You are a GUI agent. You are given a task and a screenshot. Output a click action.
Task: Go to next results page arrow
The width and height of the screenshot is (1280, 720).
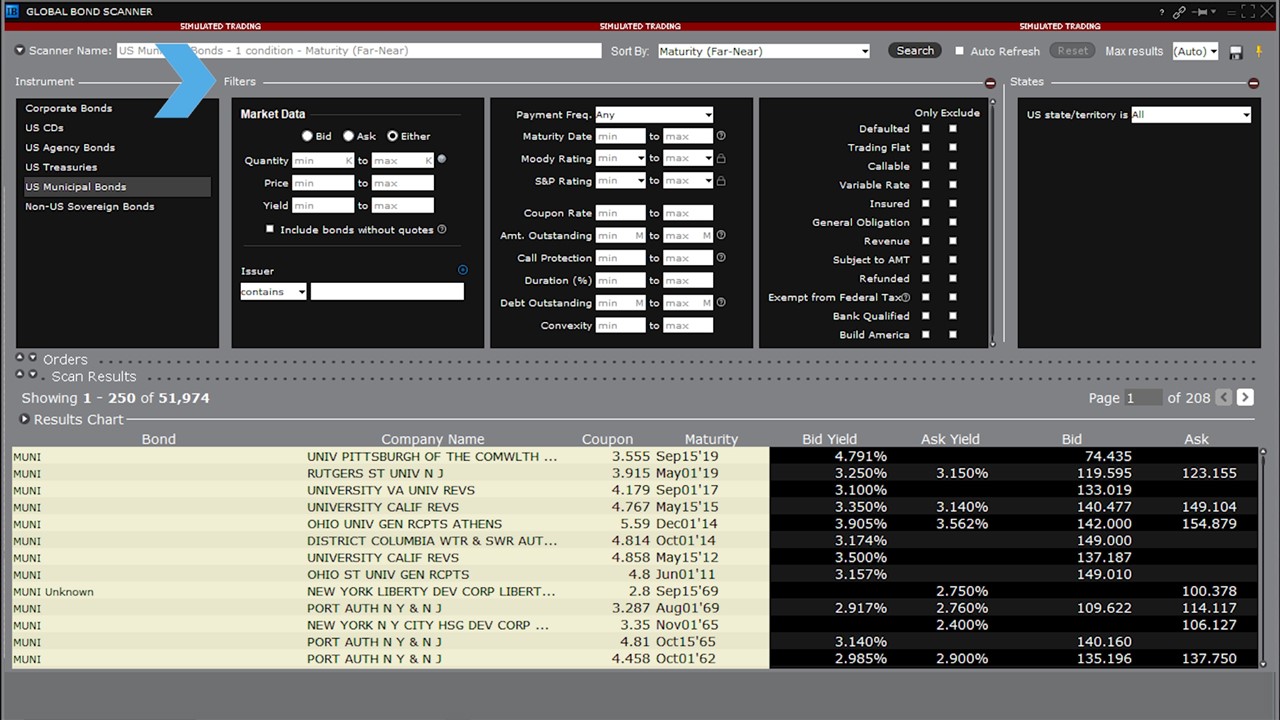coord(1245,398)
